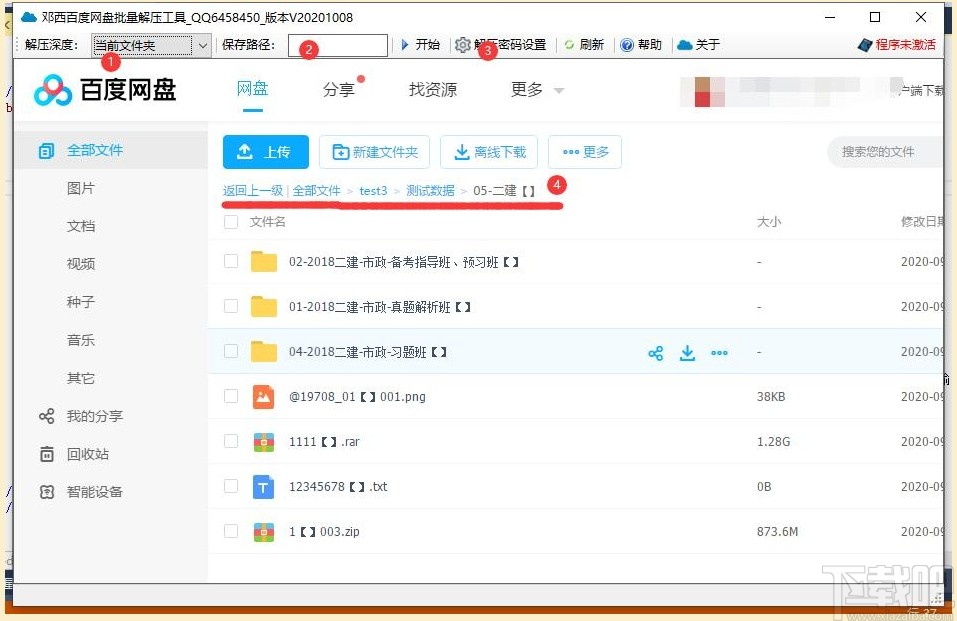Click the 保存路径 save path input field

(337, 44)
